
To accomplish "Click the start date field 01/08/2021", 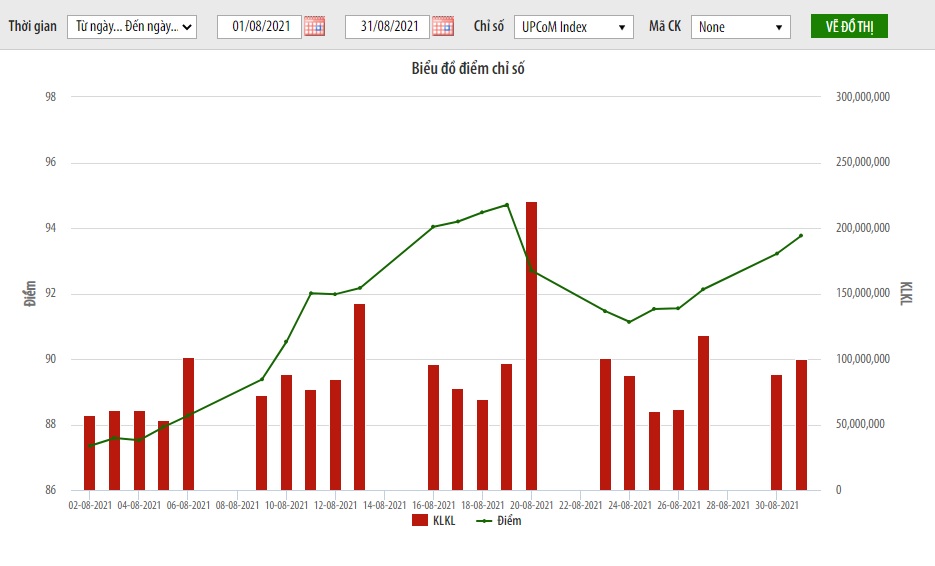I will coord(259,27).
